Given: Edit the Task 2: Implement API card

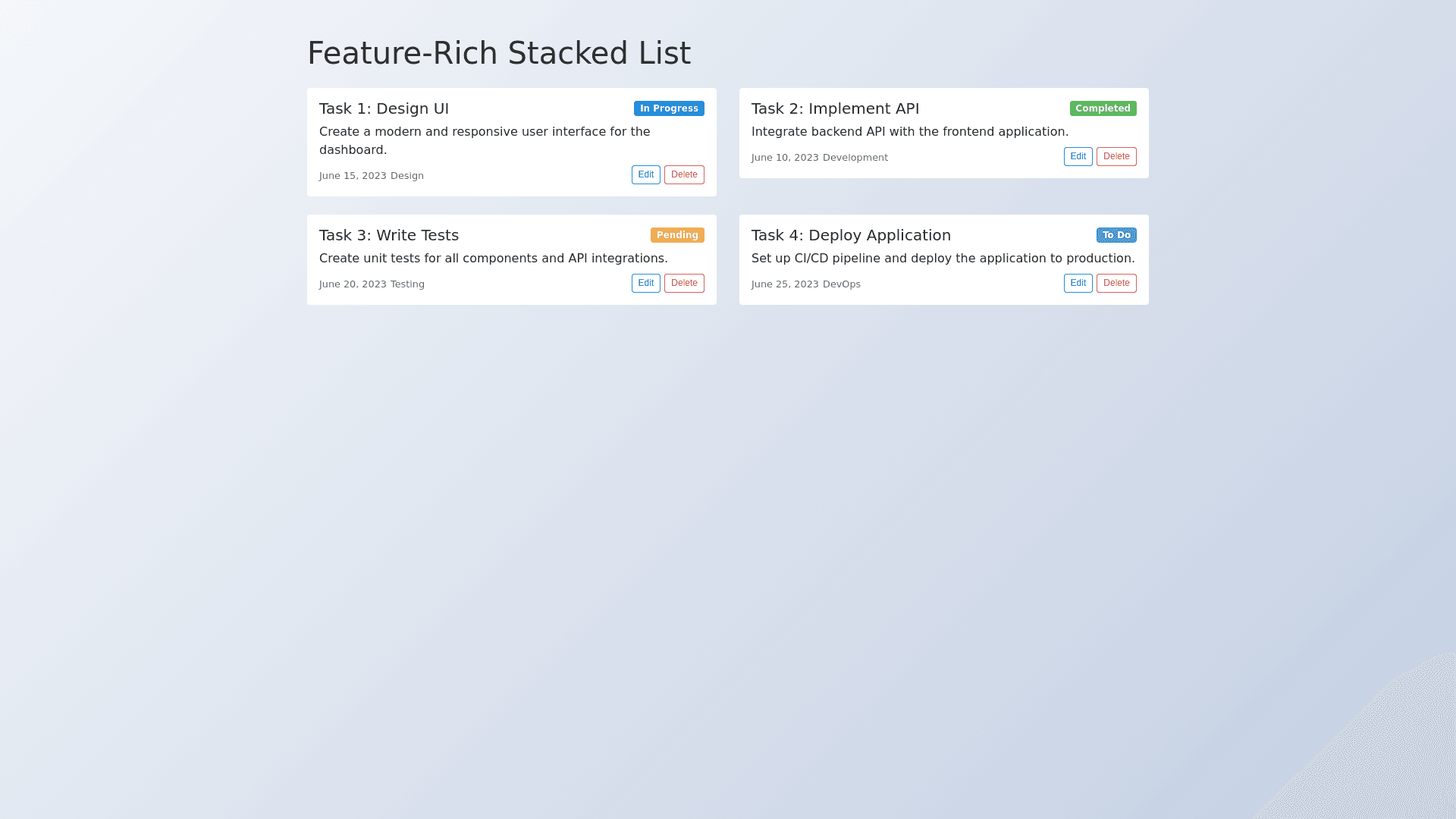Looking at the screenshot, I should [x=1078, y=156].
